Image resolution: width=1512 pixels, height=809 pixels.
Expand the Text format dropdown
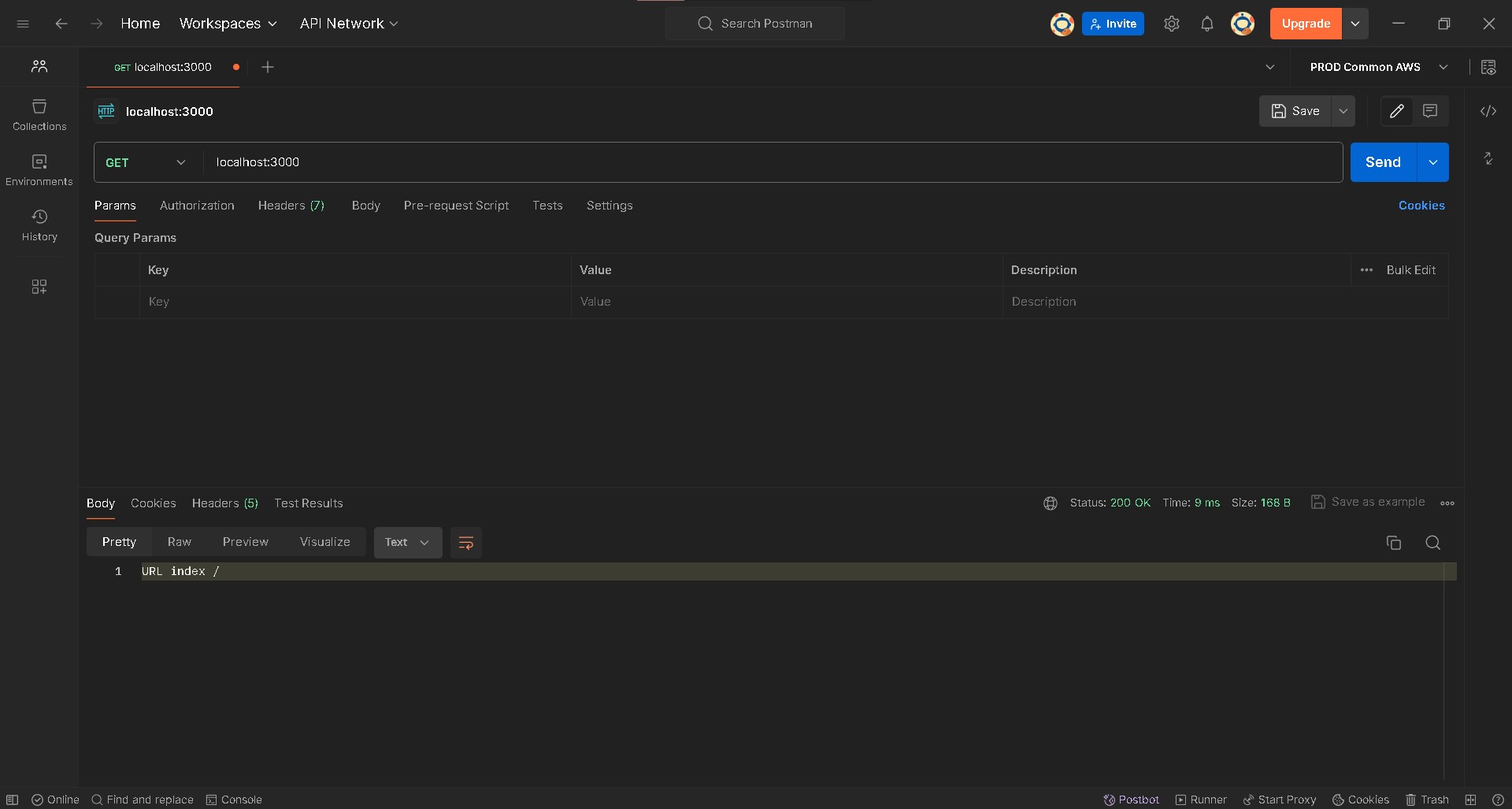click(407, 543)
